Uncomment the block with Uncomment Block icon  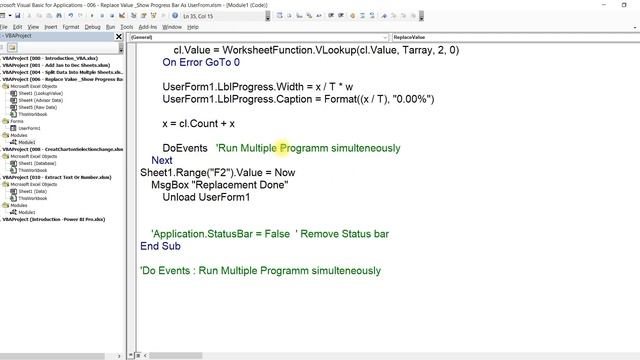click(x=372, y=16)
